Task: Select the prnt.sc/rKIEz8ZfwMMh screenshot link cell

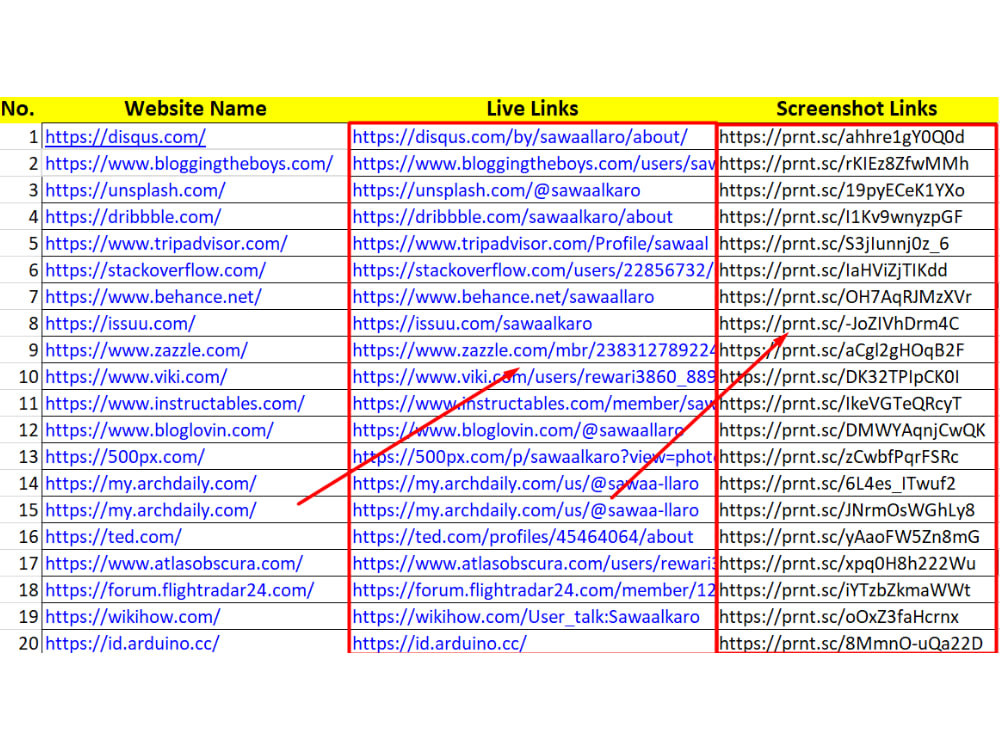Action: [x=857, y=164]
